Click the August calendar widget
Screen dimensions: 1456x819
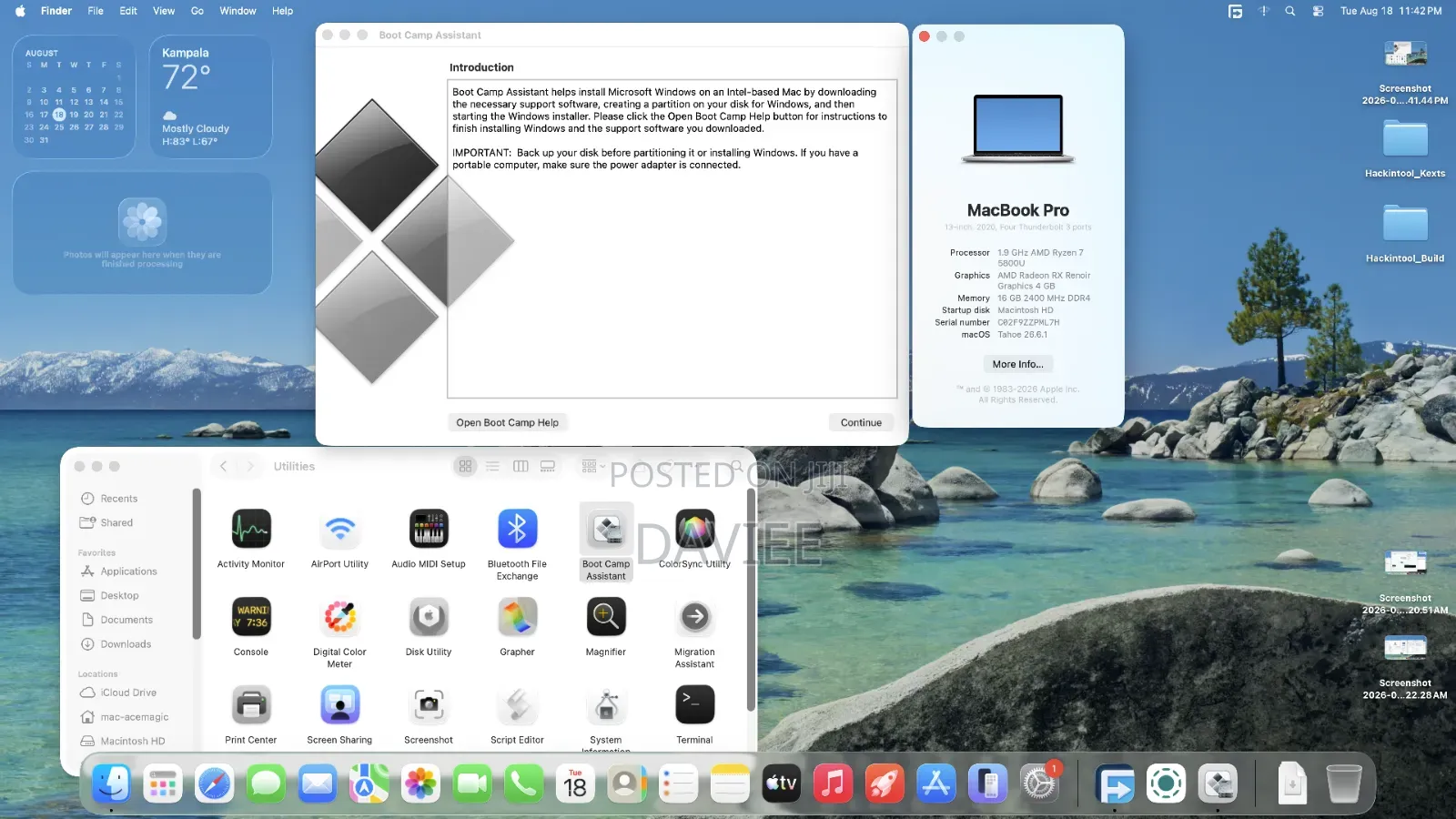pyautogui.click(x=74, y=96)
